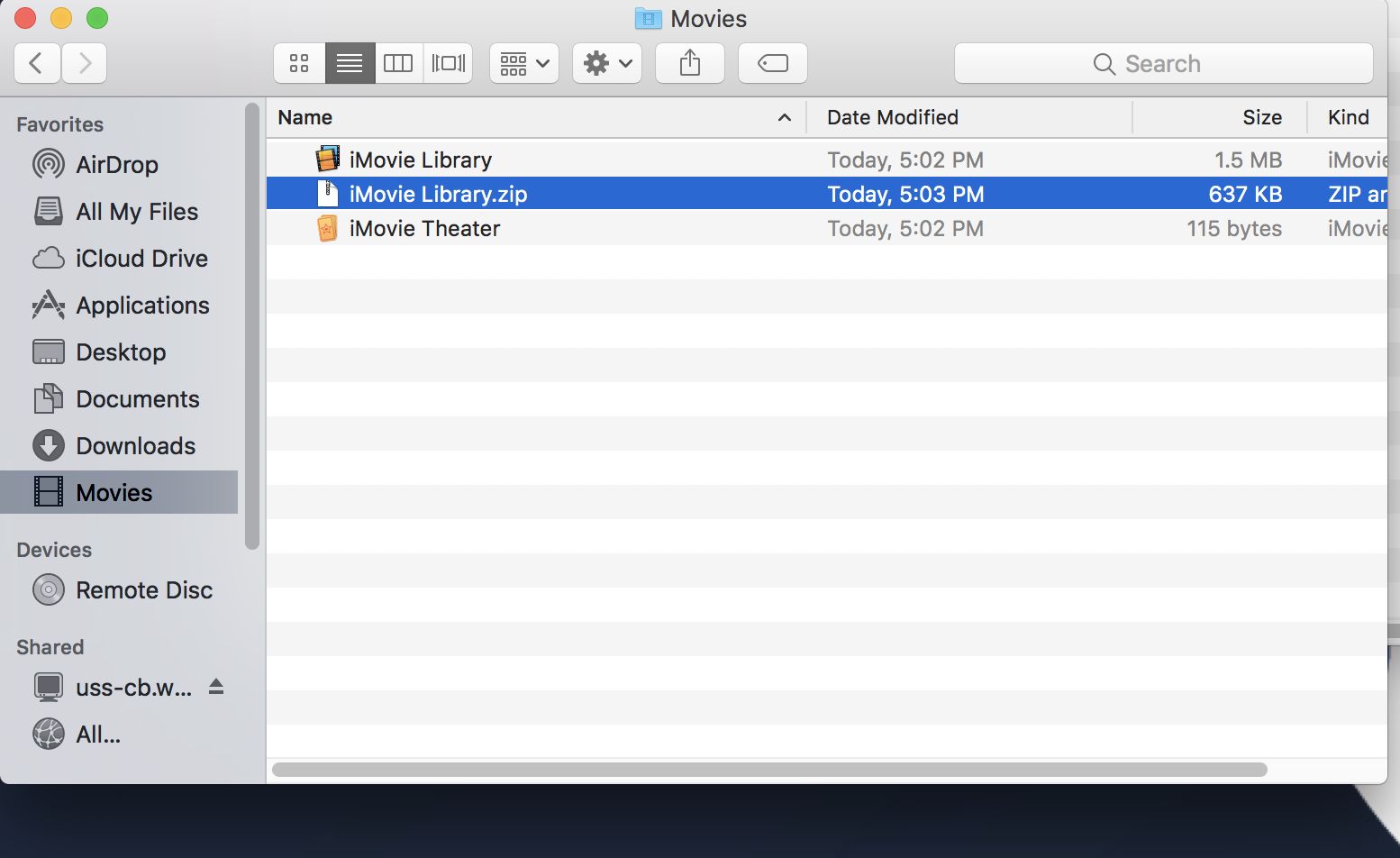Open the item arrangement dropdown

(x=524, y=63)
